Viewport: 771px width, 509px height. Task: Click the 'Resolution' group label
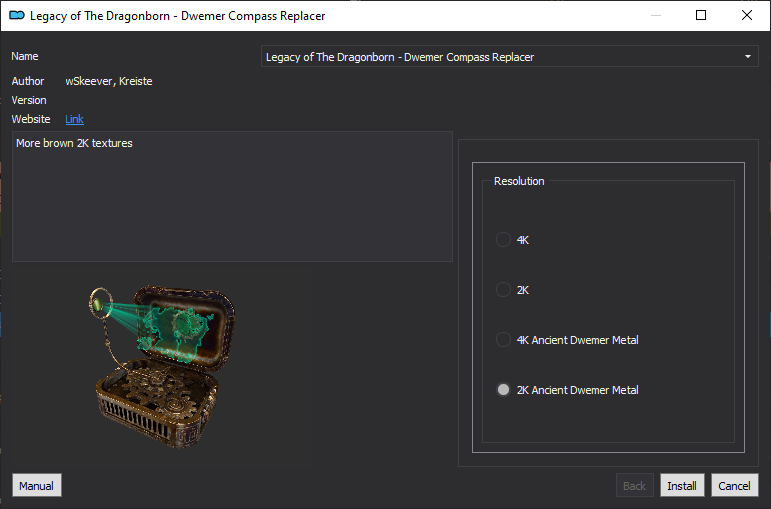pos(519,181)
